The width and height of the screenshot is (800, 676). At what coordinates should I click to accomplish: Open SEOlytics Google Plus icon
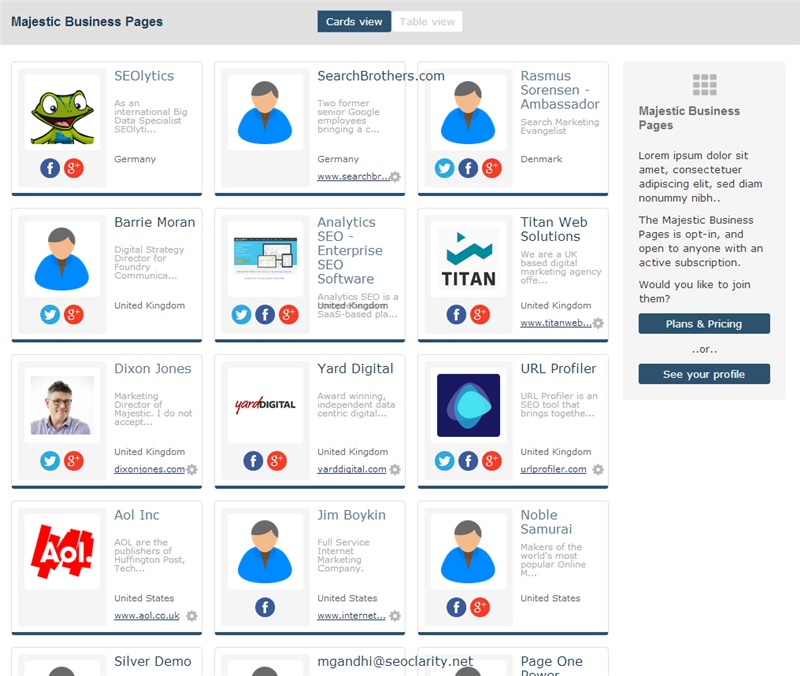click(73, 168)
